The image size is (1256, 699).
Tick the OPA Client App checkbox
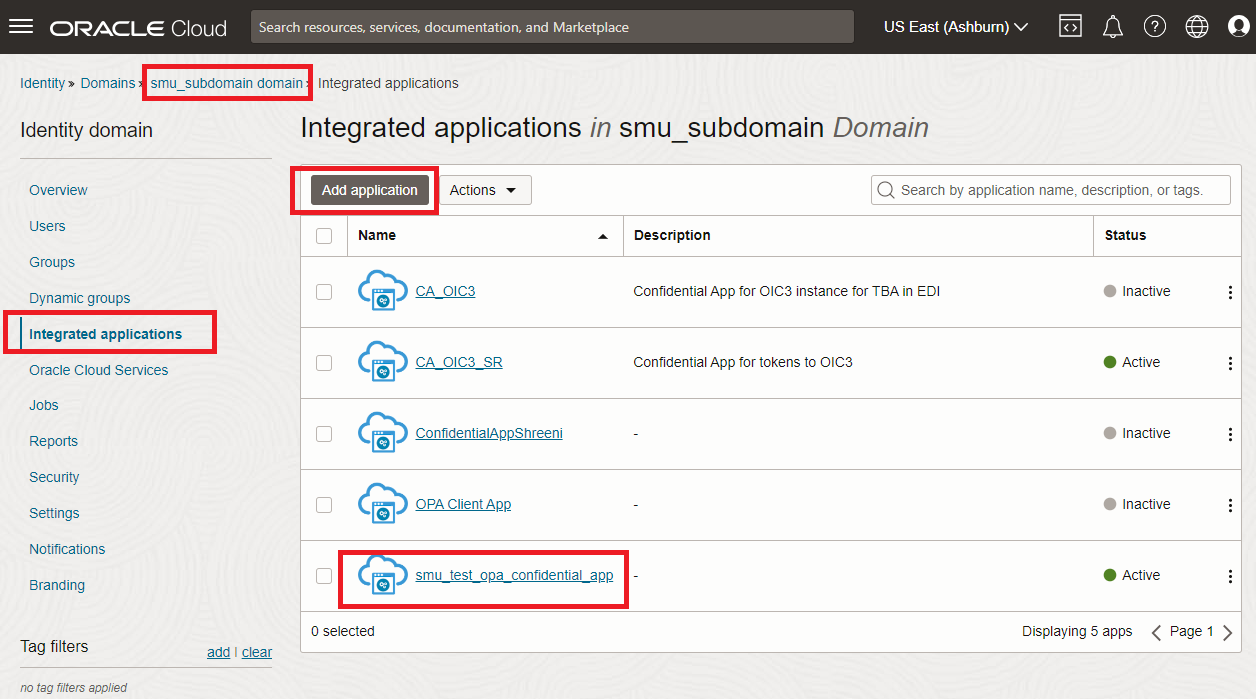click(324, 505)
